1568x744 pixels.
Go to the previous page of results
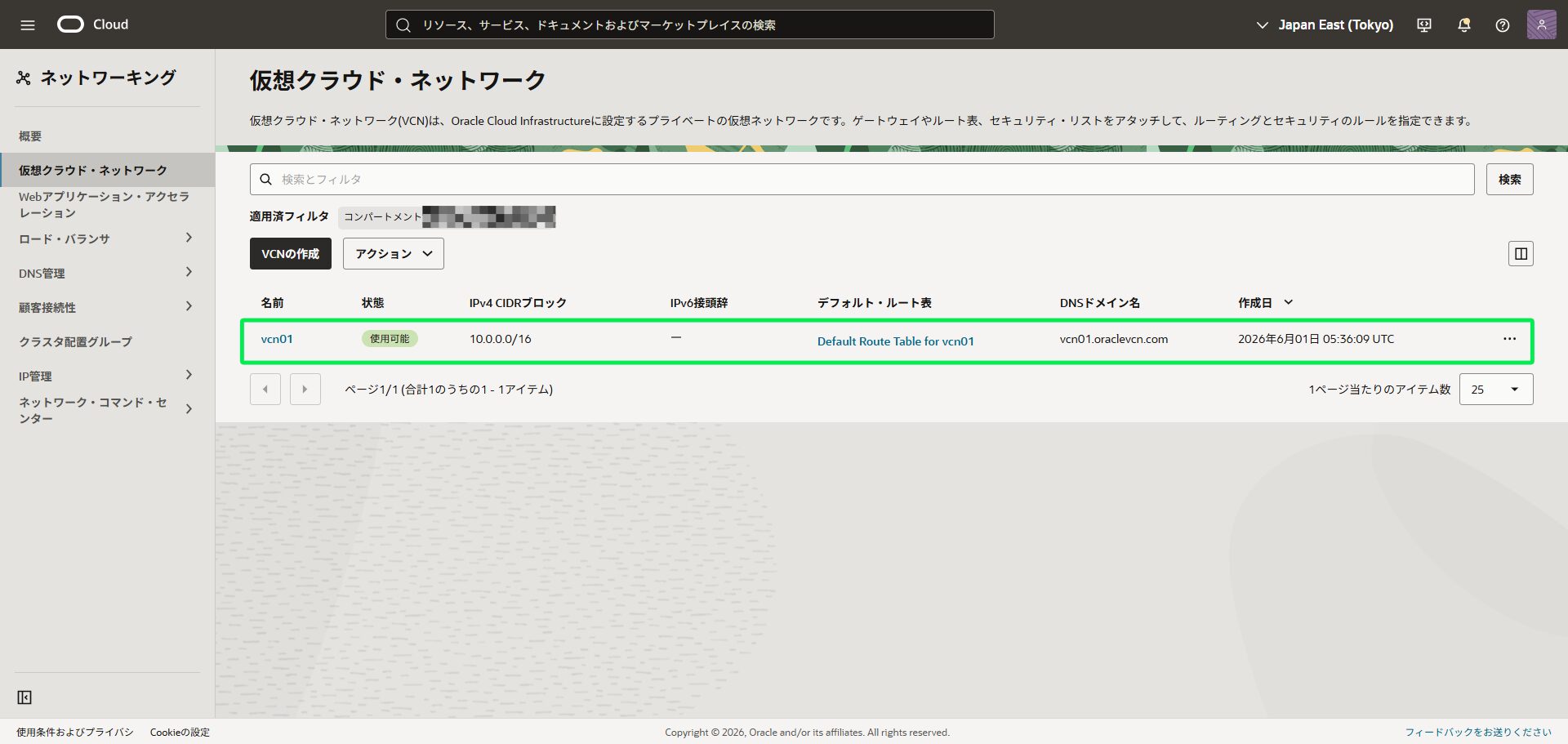click(x=265, y=390)
